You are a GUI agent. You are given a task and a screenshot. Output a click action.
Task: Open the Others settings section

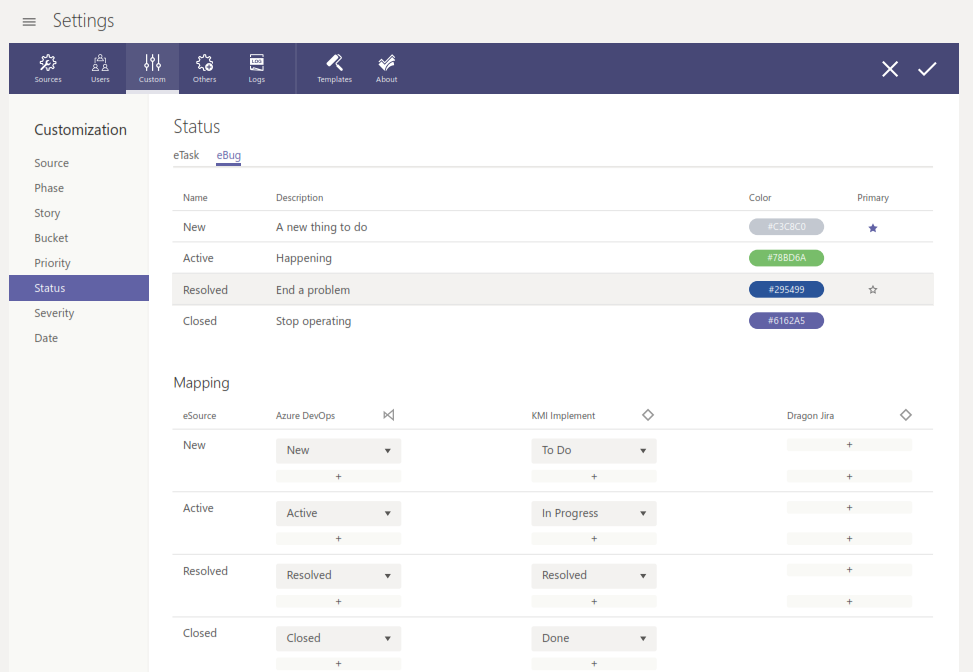pos(204,68)
